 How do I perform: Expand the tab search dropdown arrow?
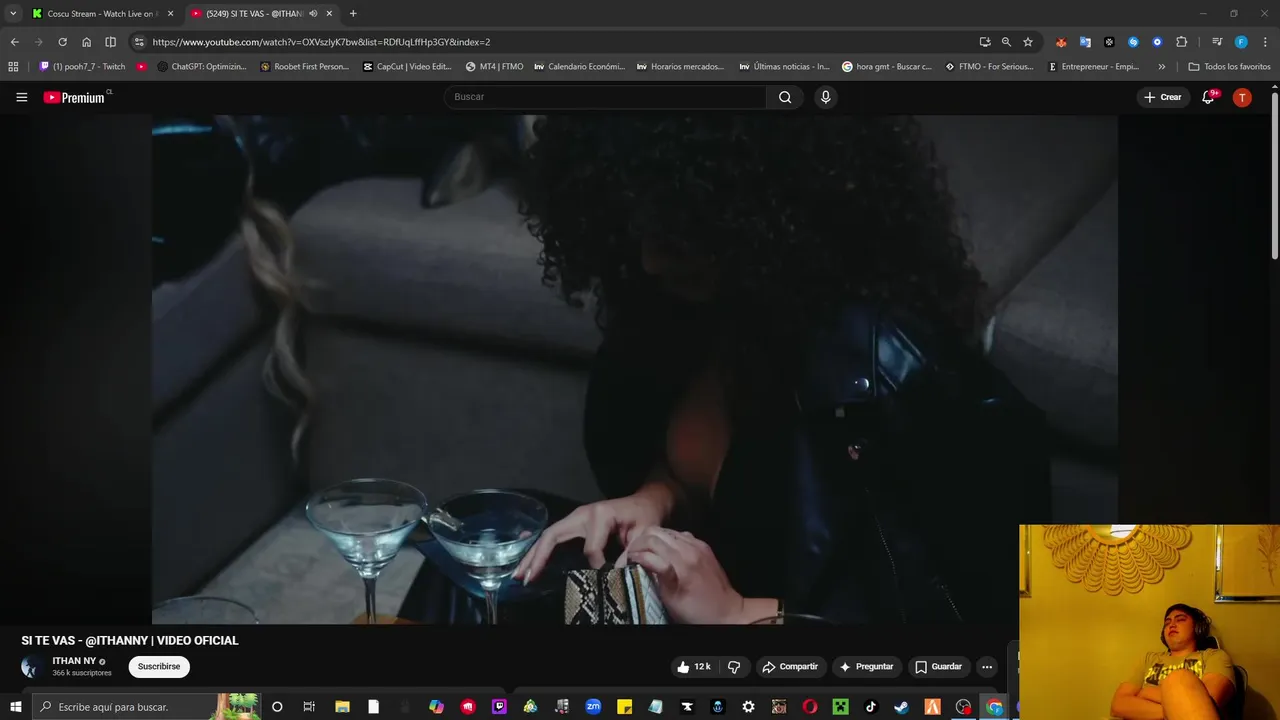coord(13,14)
